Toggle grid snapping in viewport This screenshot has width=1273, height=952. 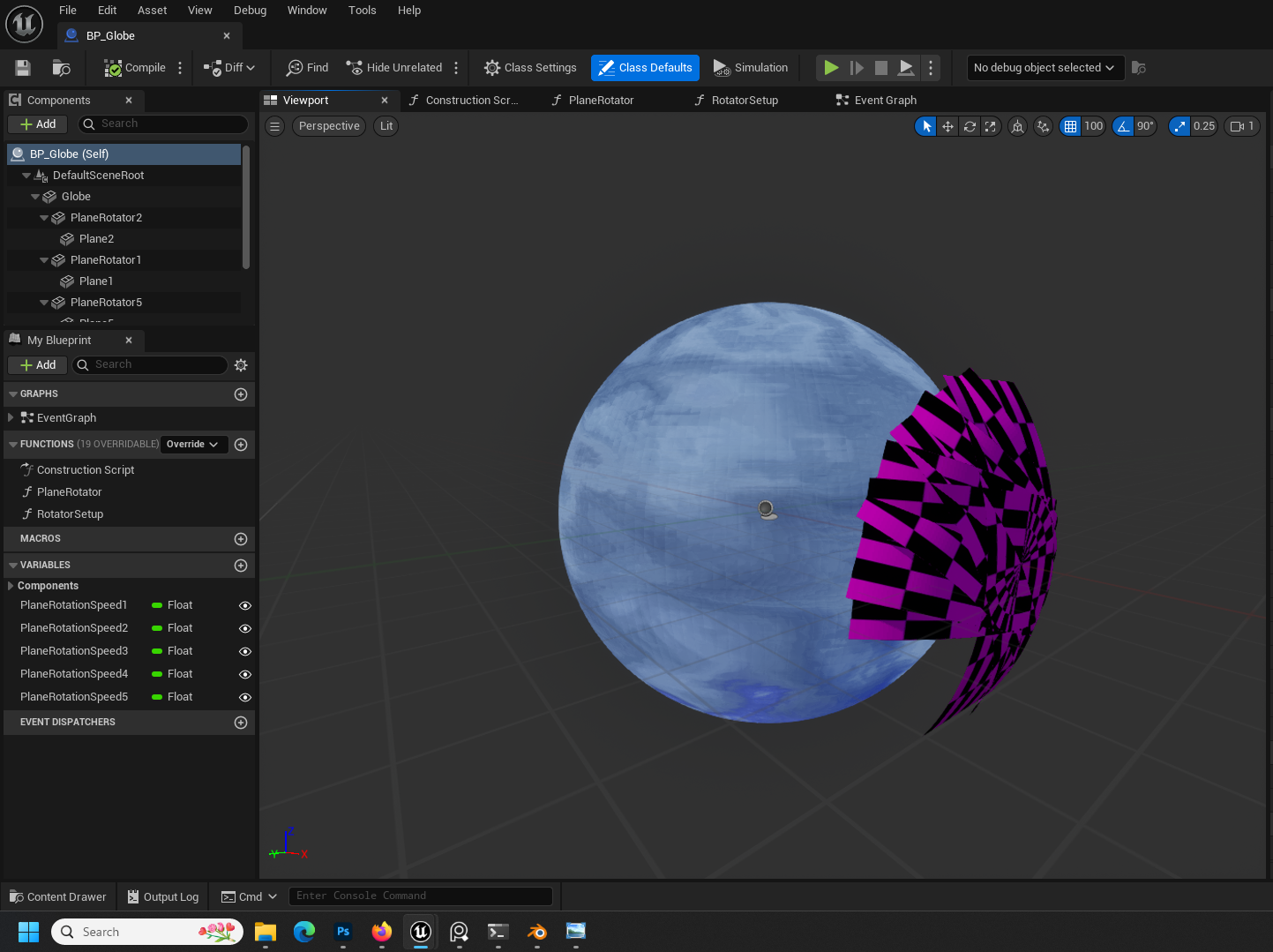tap(1070, 126)
